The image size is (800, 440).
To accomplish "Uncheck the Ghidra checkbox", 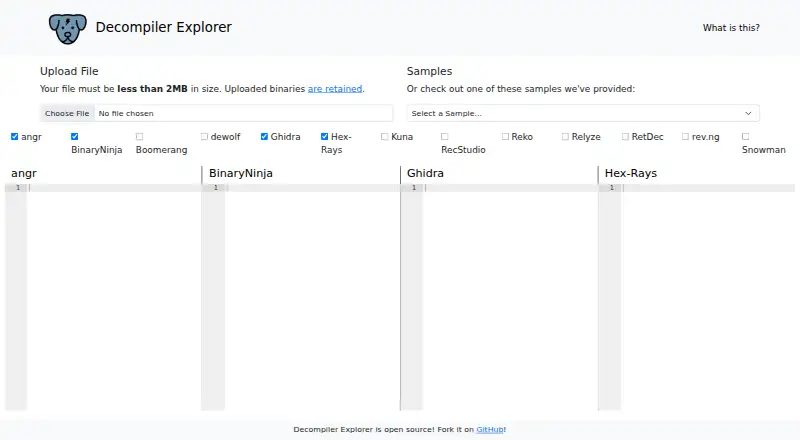I will point(264,136).
